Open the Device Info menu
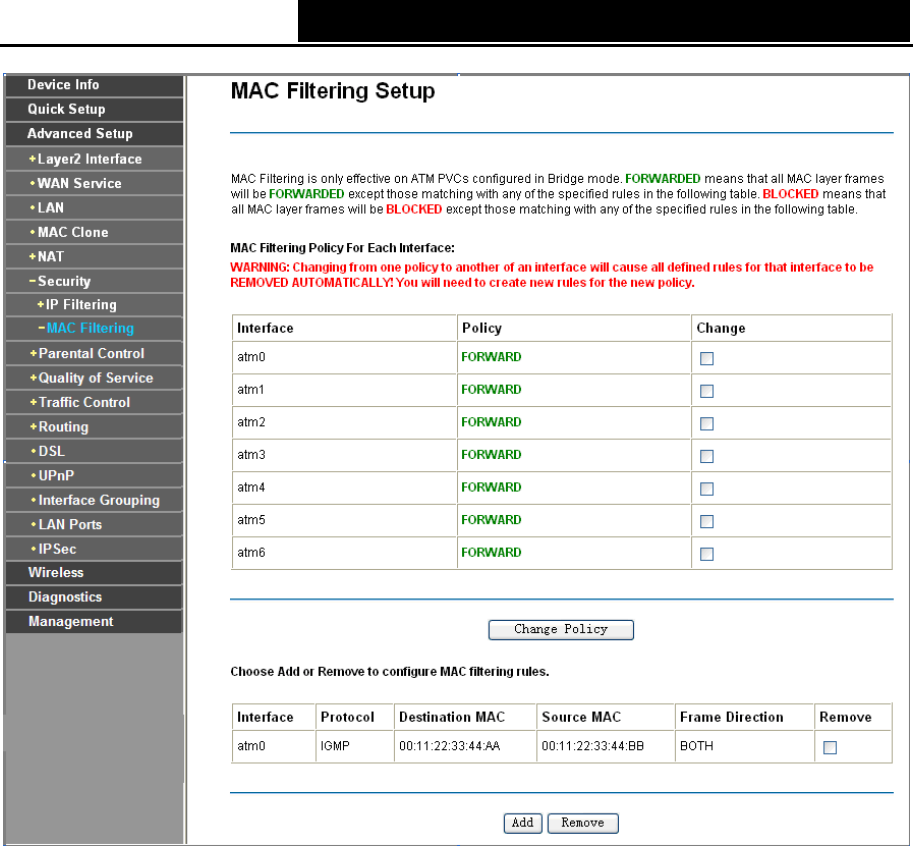Screen dimensions: 913x846 (x=63, y=85)
